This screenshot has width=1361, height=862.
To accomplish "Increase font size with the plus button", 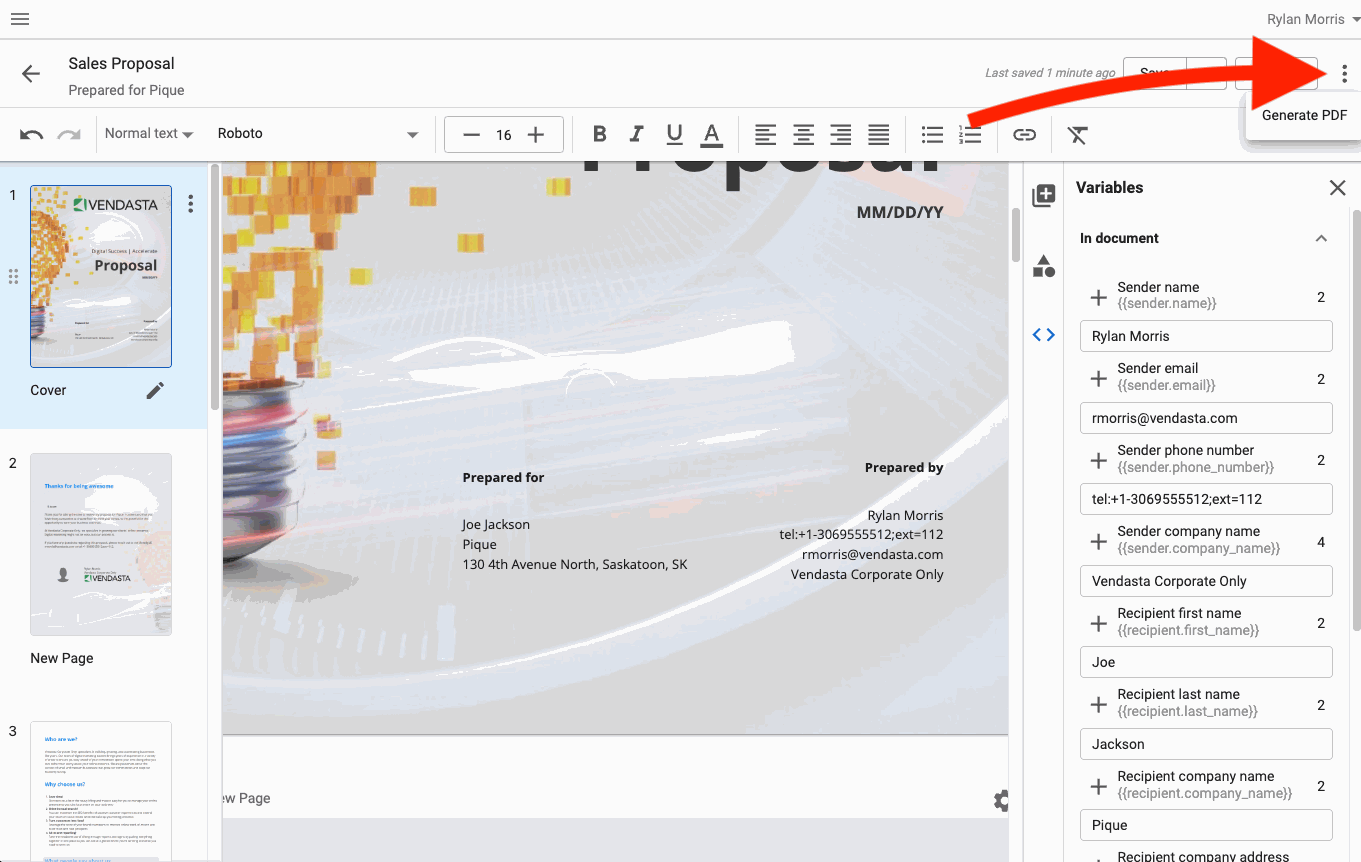I will 536,135.
